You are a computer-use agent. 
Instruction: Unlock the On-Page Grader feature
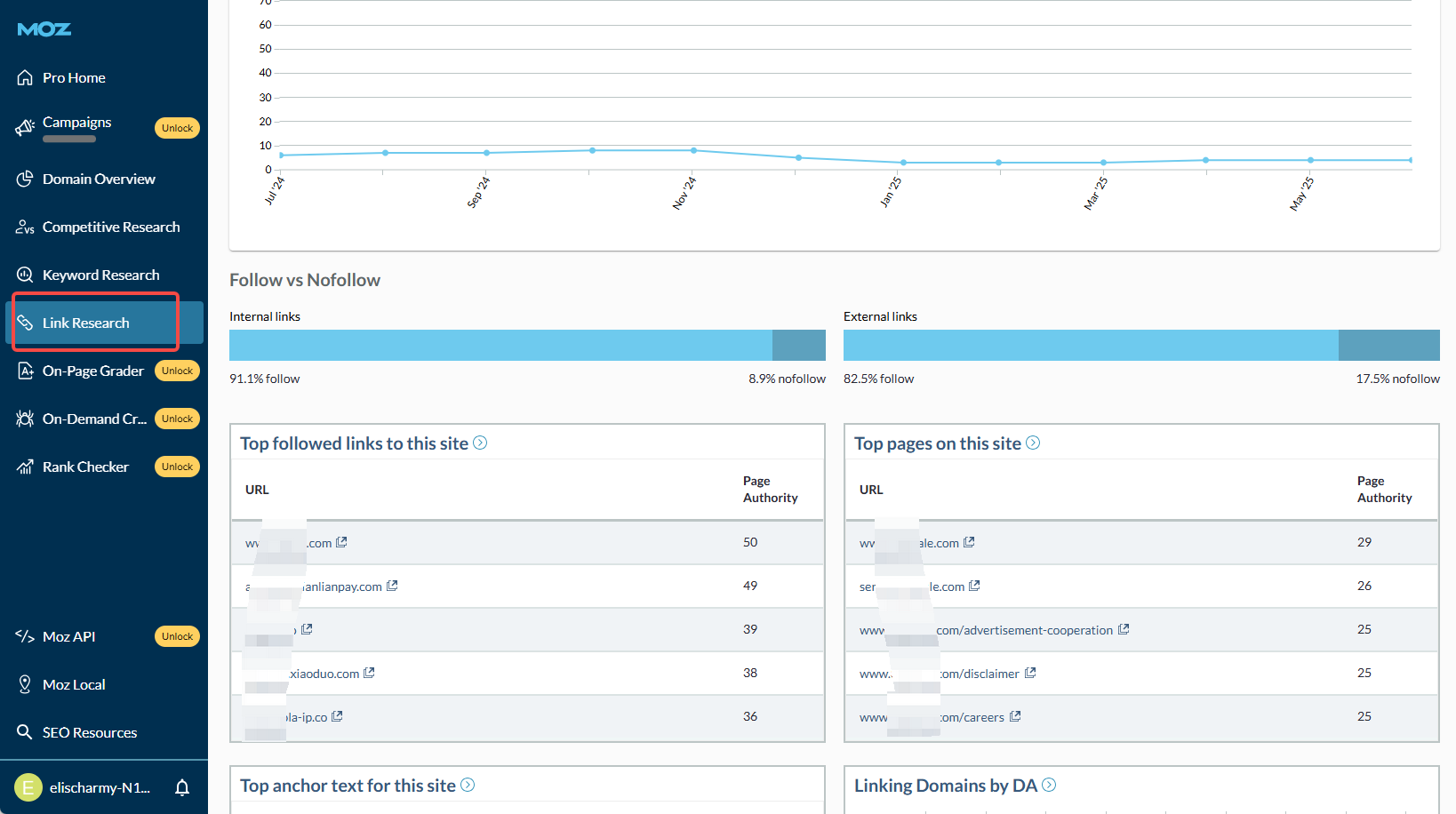coord(177,371)
